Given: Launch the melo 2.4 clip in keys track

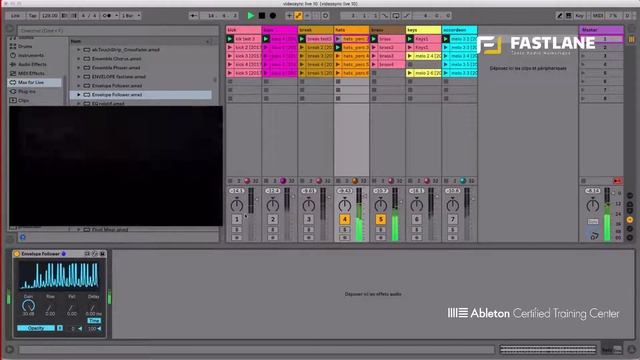Looking at the screenshot, I should point(410,56).
